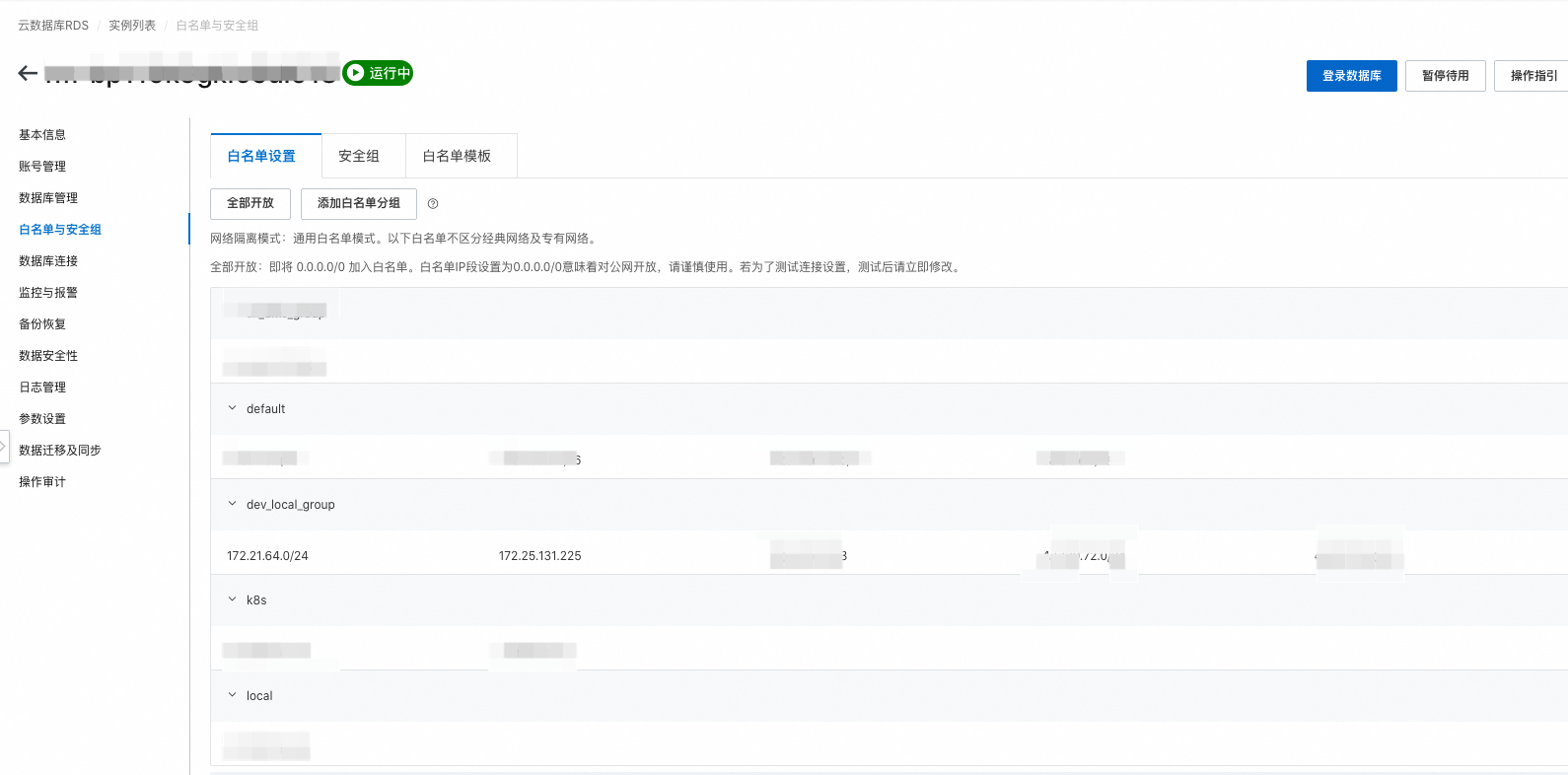The image size is (1568, 775).
Task: Click the 添加白名单分组 button
Action: (x=359, y=203)
